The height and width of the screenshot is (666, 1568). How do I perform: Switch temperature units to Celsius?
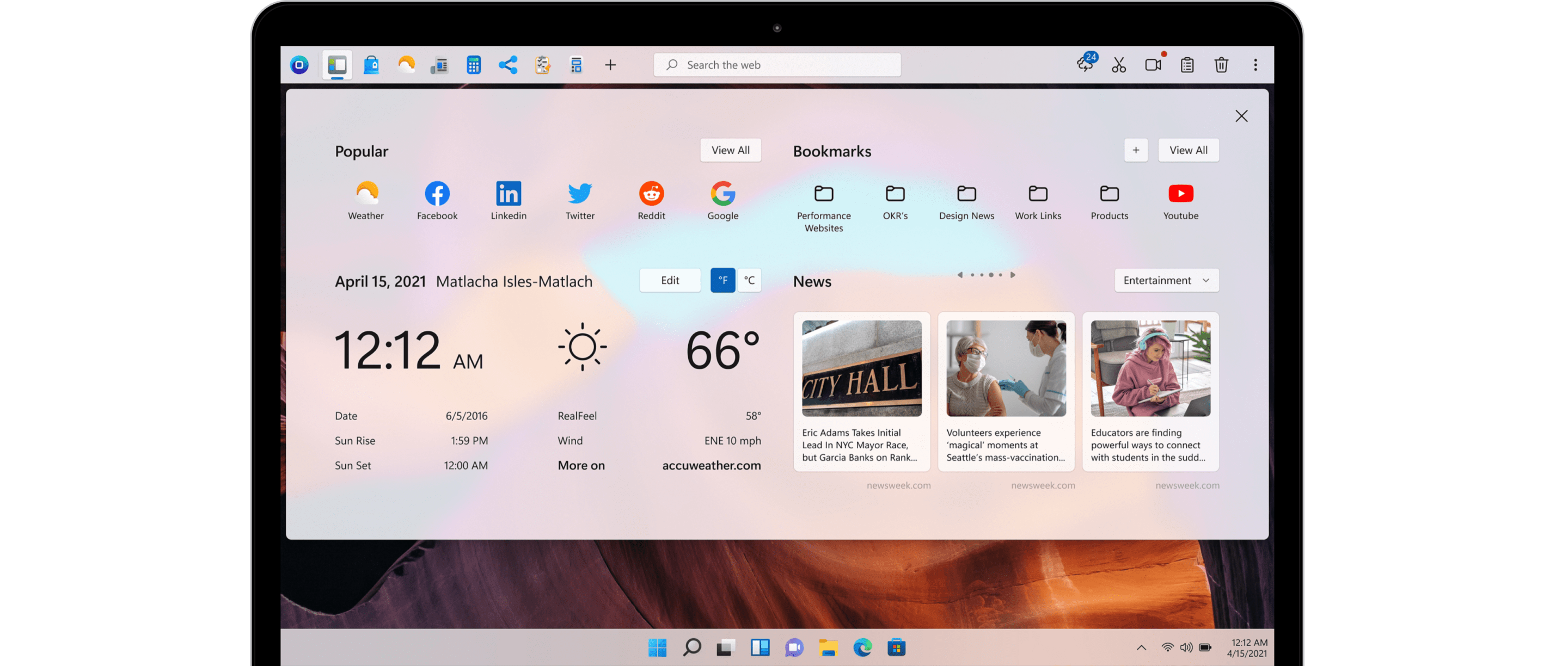(x=749, y=280)
